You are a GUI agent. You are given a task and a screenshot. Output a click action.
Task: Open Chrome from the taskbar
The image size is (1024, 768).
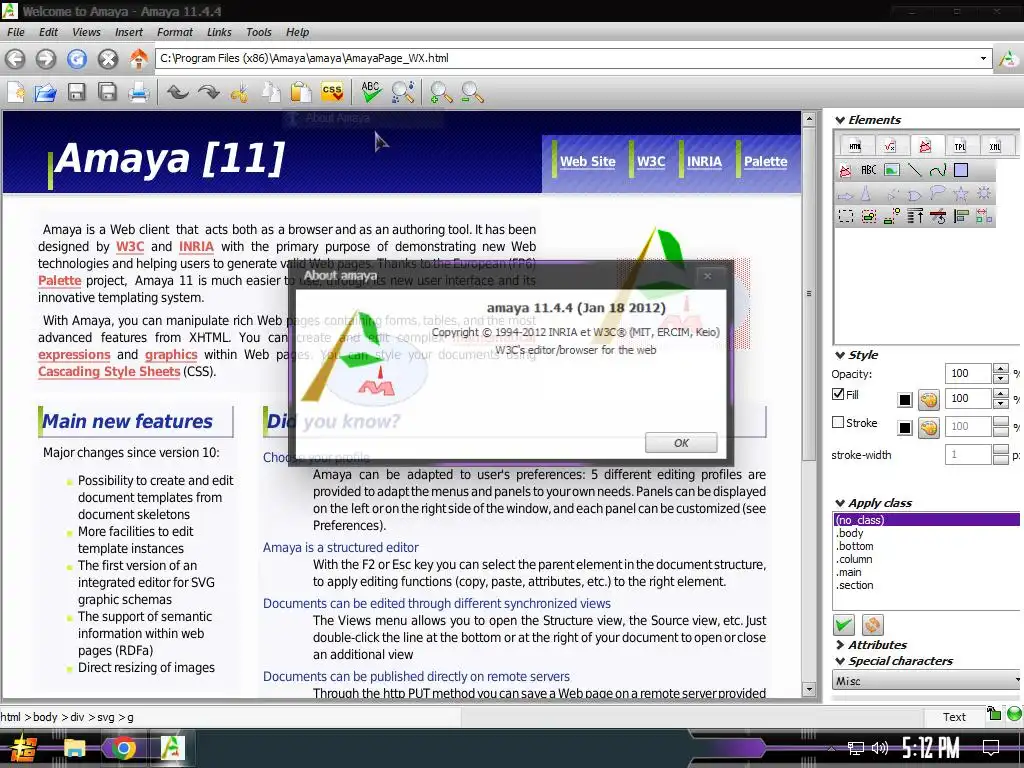122,748
